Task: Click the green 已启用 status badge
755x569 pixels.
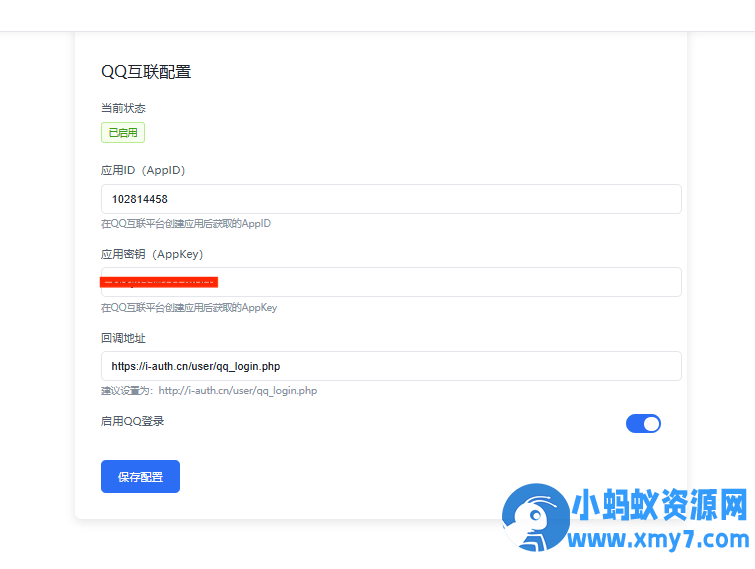Action: coord(123,132)
